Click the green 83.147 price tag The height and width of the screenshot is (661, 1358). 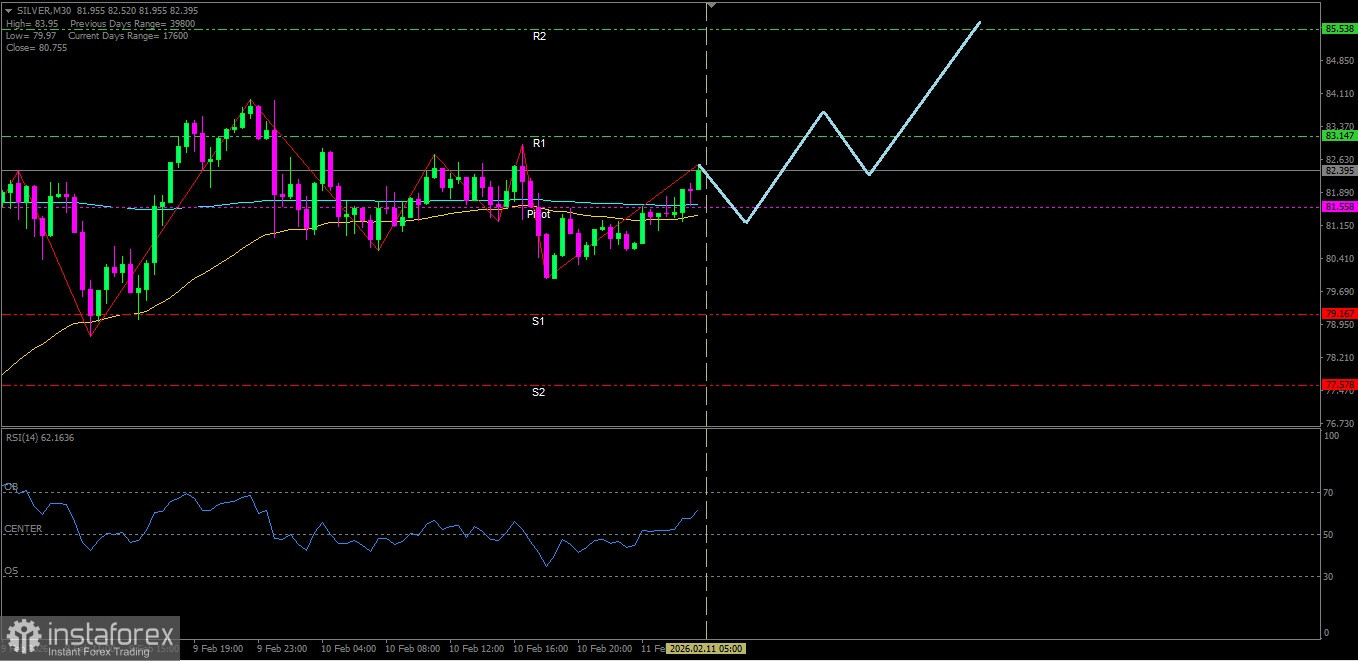tap(1338, 135)
